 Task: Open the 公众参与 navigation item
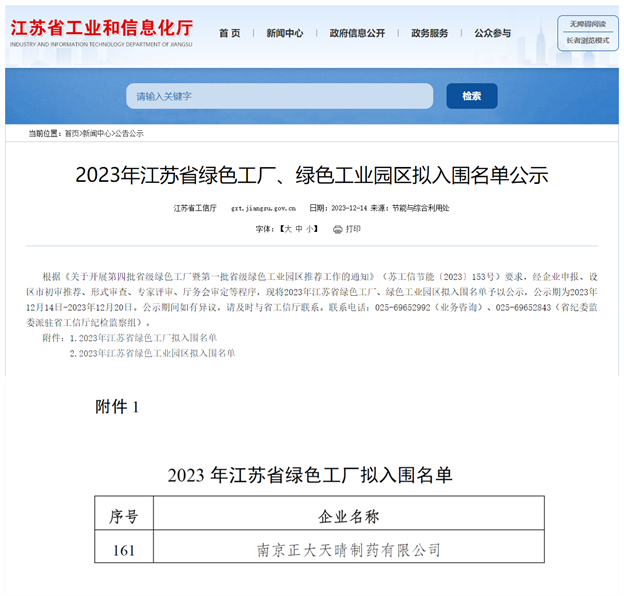point(493,33)
